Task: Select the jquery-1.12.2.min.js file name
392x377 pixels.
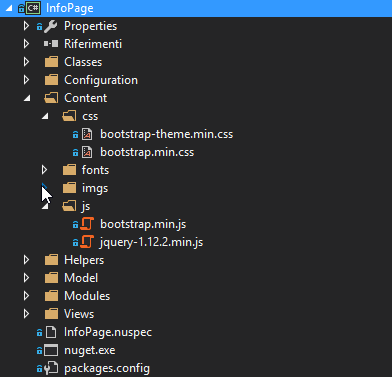Action: 151,242
